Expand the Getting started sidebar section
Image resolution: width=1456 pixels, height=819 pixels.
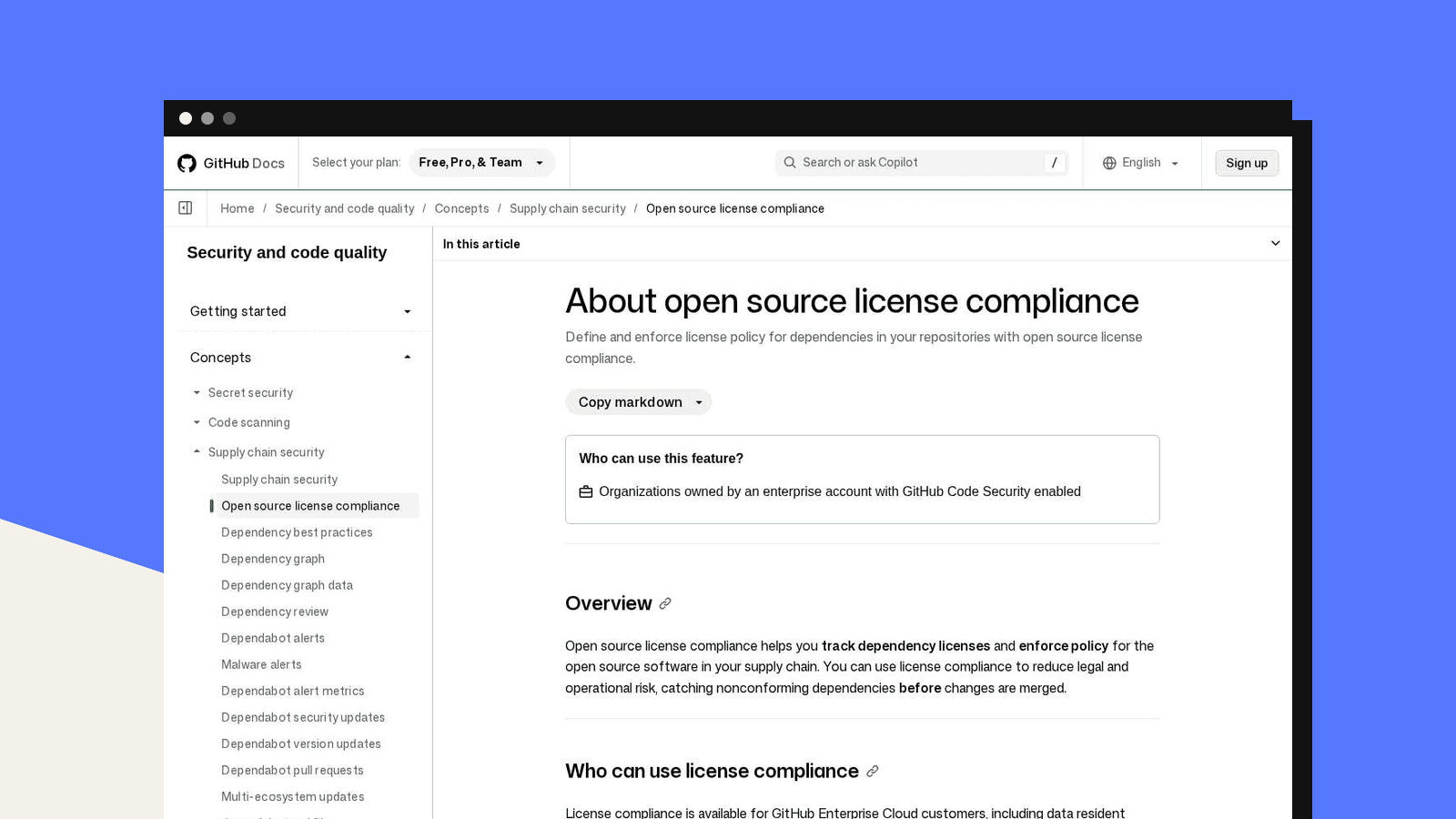click(x=300, y=311)
